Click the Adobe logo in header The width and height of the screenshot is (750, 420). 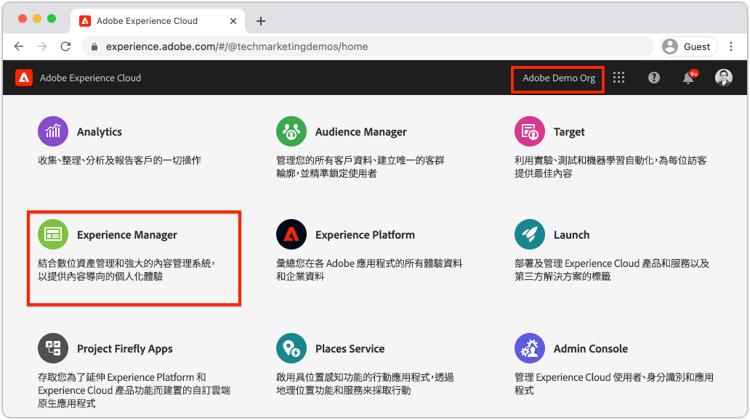pos(24,77)
